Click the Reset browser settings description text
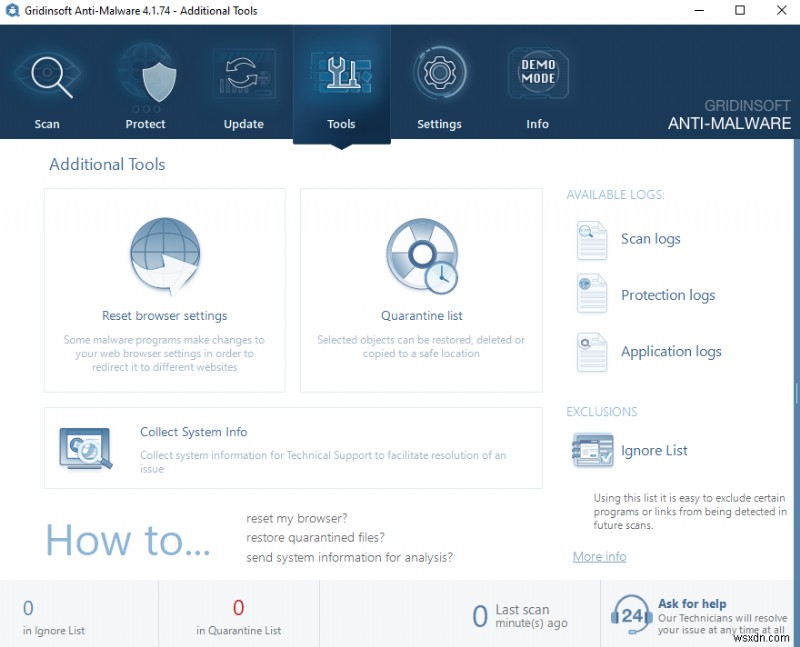Image resolution: width=800 pixels, height=647 pixels. point(164,353)
